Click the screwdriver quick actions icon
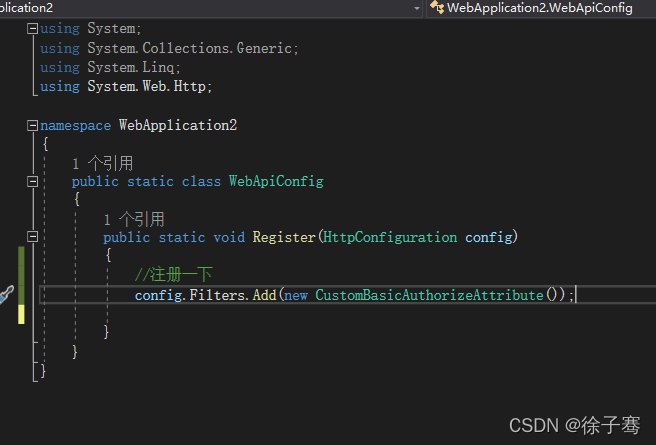The height and width of the screenshot is (445, 656). pos(6,294)
